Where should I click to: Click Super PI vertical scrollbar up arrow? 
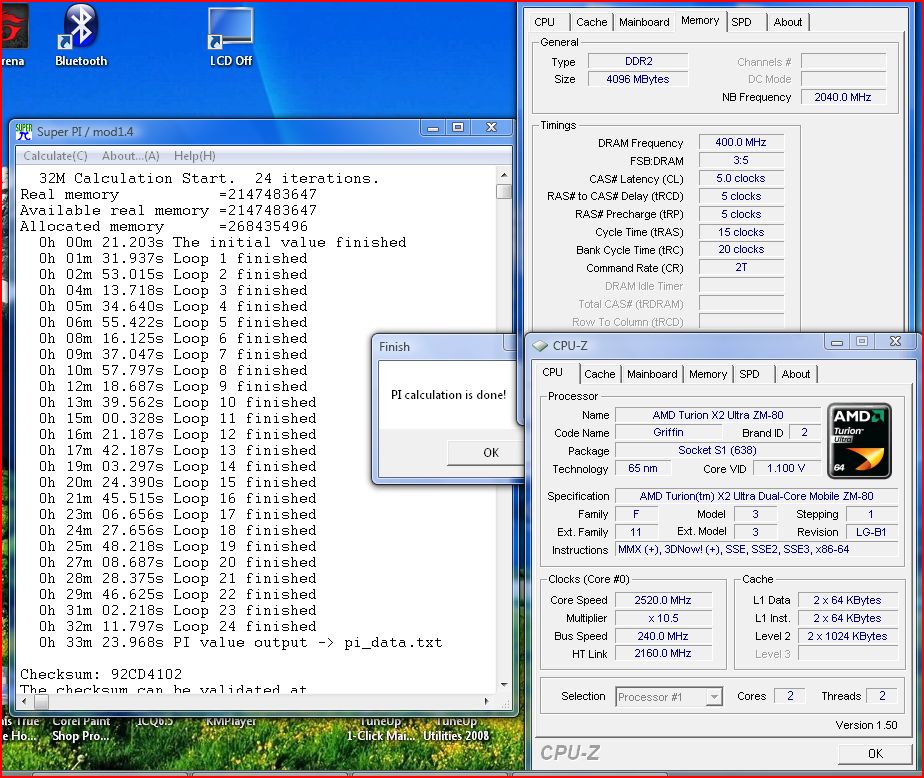[504, 175]
